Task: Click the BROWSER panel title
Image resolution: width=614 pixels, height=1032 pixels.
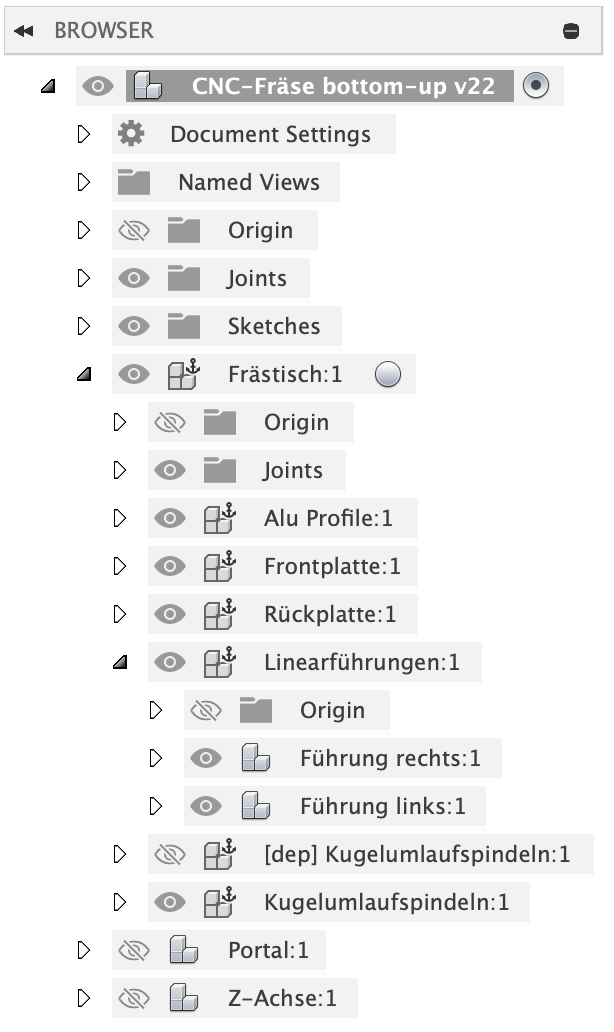Action: pyautogui.click(x=104, y=31)
